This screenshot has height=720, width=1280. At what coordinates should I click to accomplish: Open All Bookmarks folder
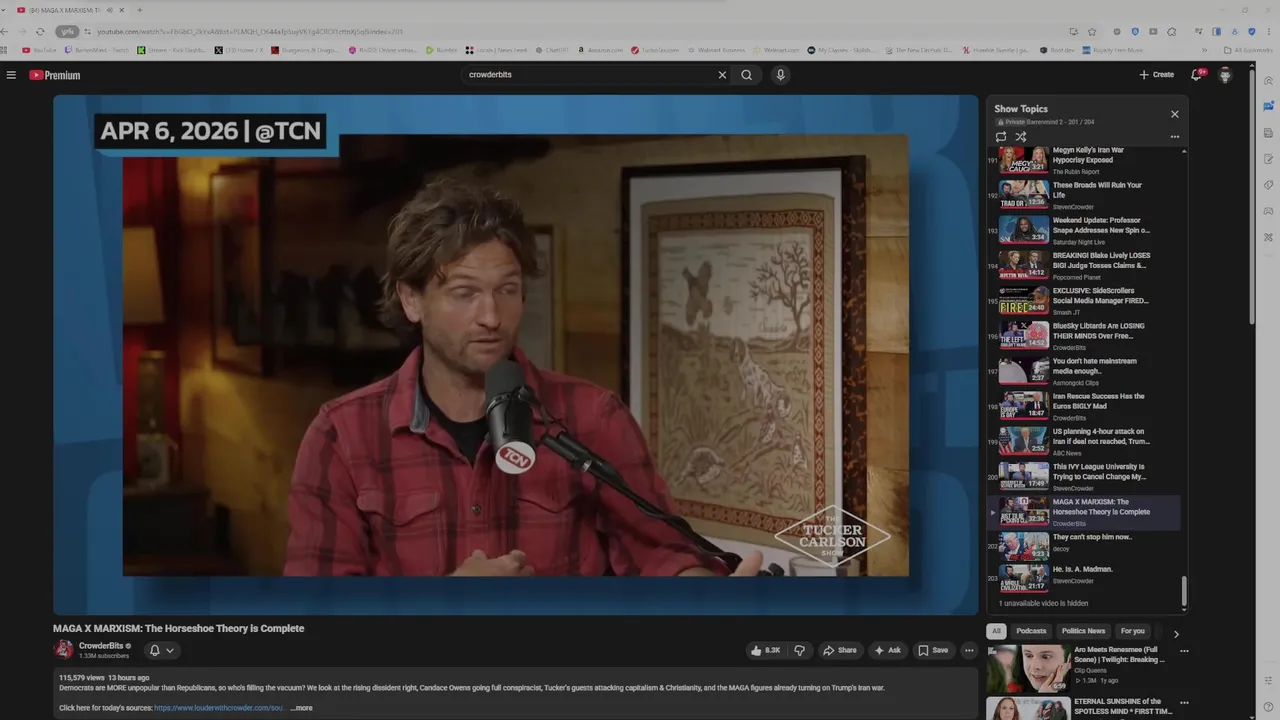tap(1248, 50)
